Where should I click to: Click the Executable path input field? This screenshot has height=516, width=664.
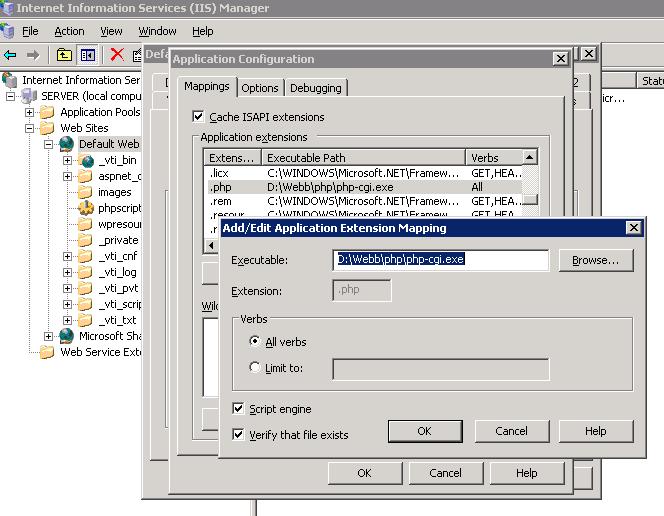click(x=440, y=259)
